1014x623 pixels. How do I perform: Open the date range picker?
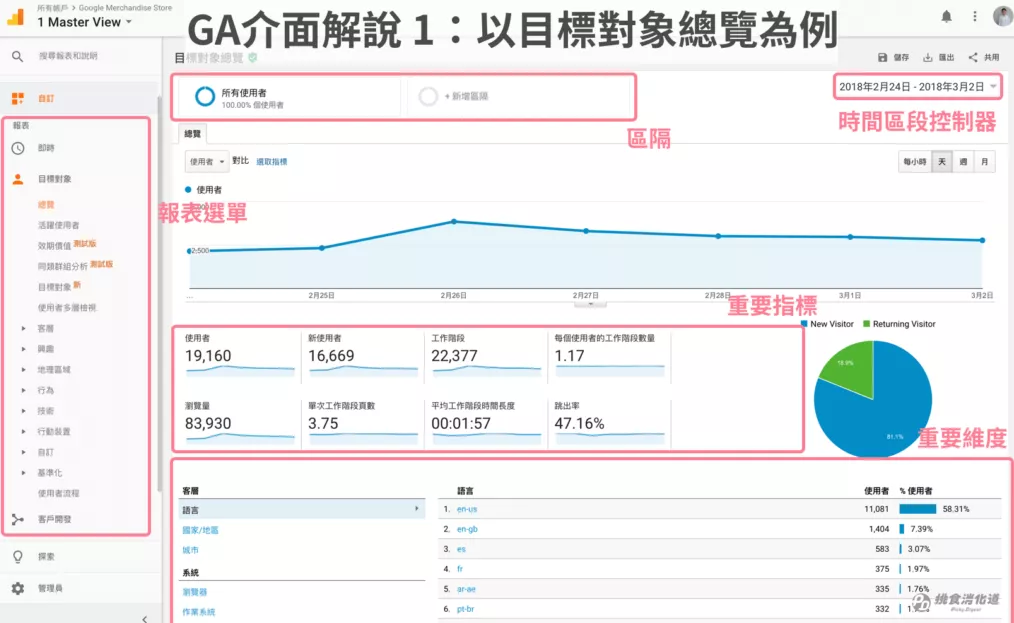point(918,87)
